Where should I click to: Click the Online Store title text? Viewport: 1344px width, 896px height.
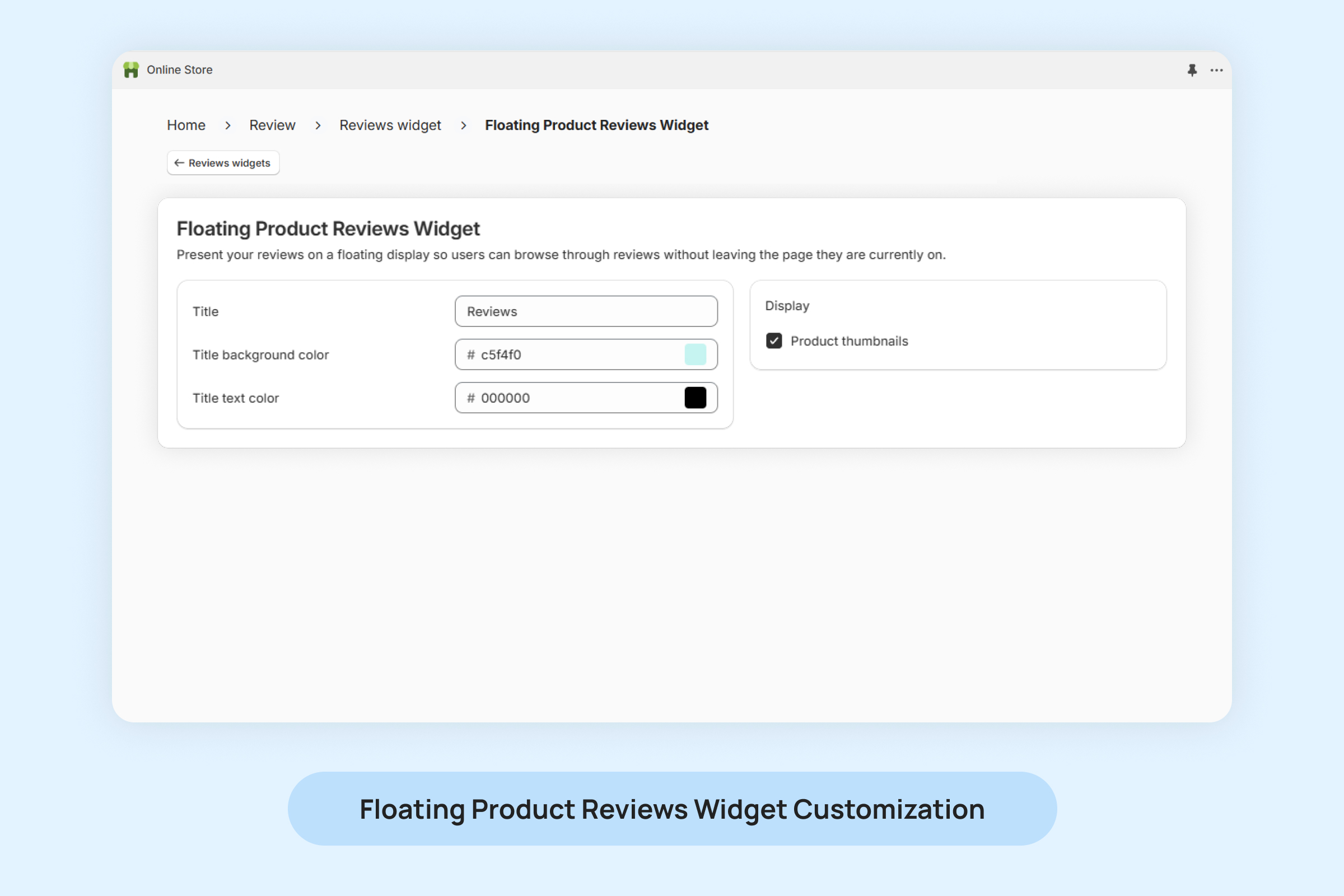tap(179, 69)
